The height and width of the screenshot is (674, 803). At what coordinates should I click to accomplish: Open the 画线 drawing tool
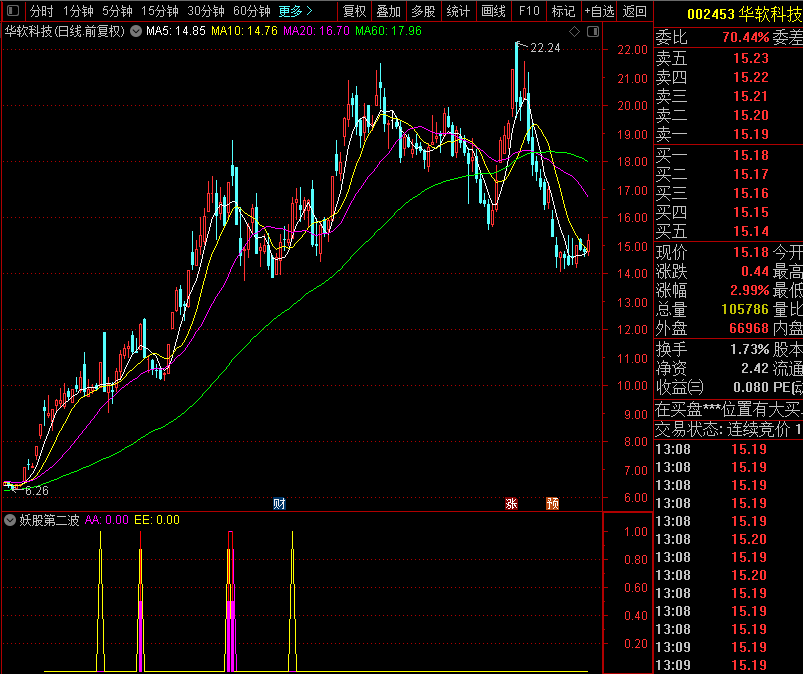tap(493, 12)
